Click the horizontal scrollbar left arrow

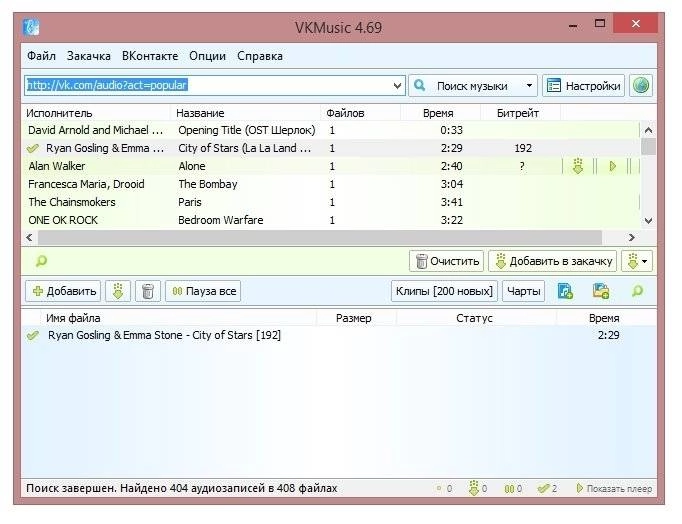click(x=29, y=237)
